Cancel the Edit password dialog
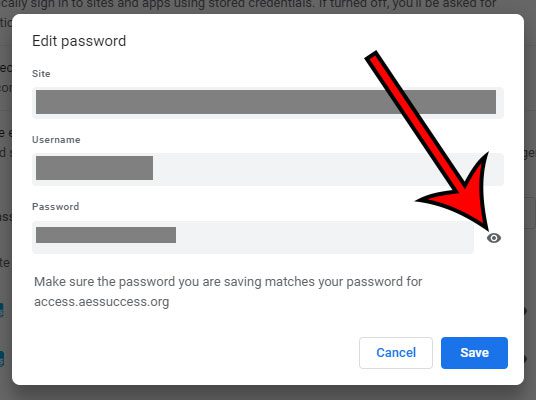The image size is (536, 400). (396, 353)
